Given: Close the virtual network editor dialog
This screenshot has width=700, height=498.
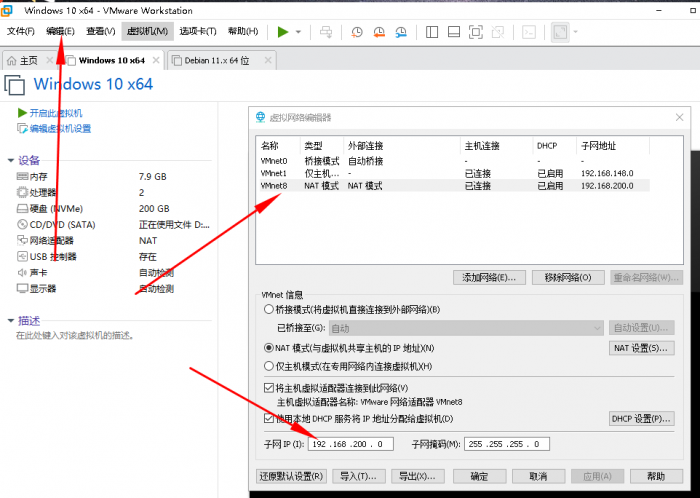Looking at the screenshot, I should [x=679, y=117].
